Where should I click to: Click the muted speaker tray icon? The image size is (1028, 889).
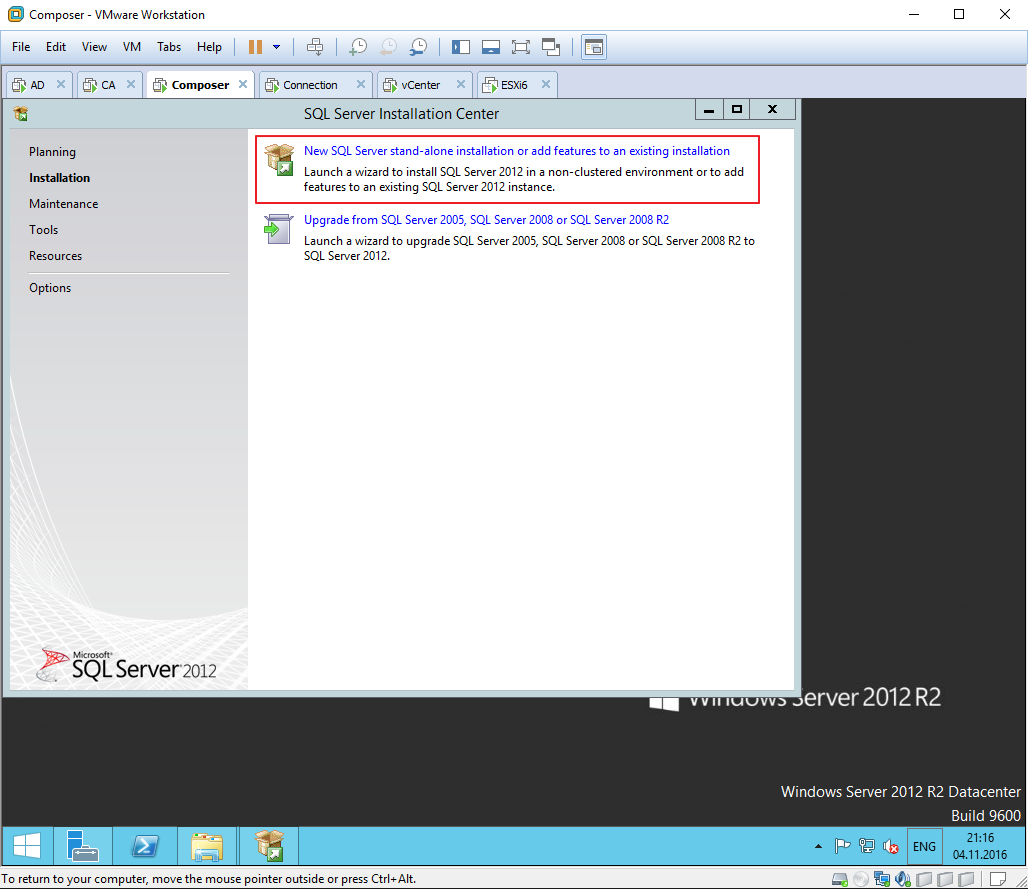pyautogui.click(x=890, y=846)
